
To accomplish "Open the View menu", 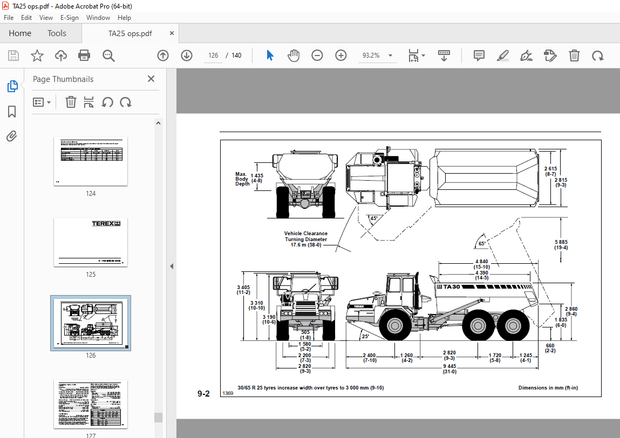I will pos(46,18).
